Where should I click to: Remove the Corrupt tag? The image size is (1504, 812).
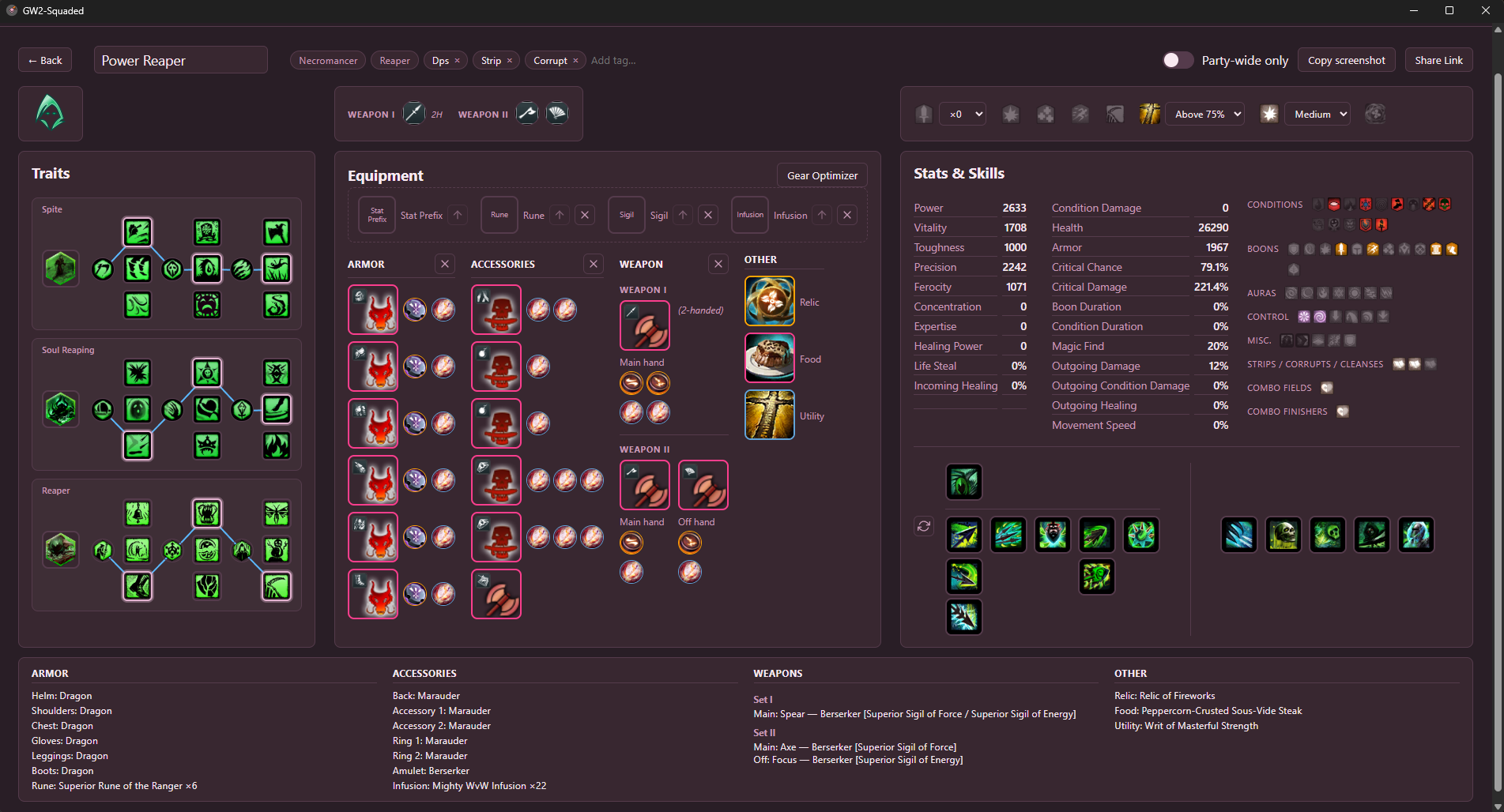click(575, 61)
